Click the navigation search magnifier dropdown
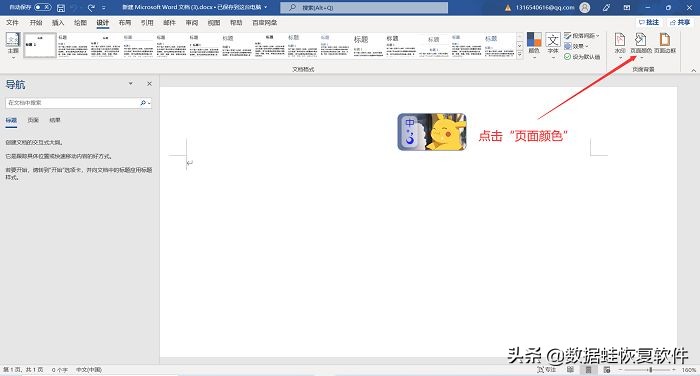 pyautogui.click(x=145, y=103)
